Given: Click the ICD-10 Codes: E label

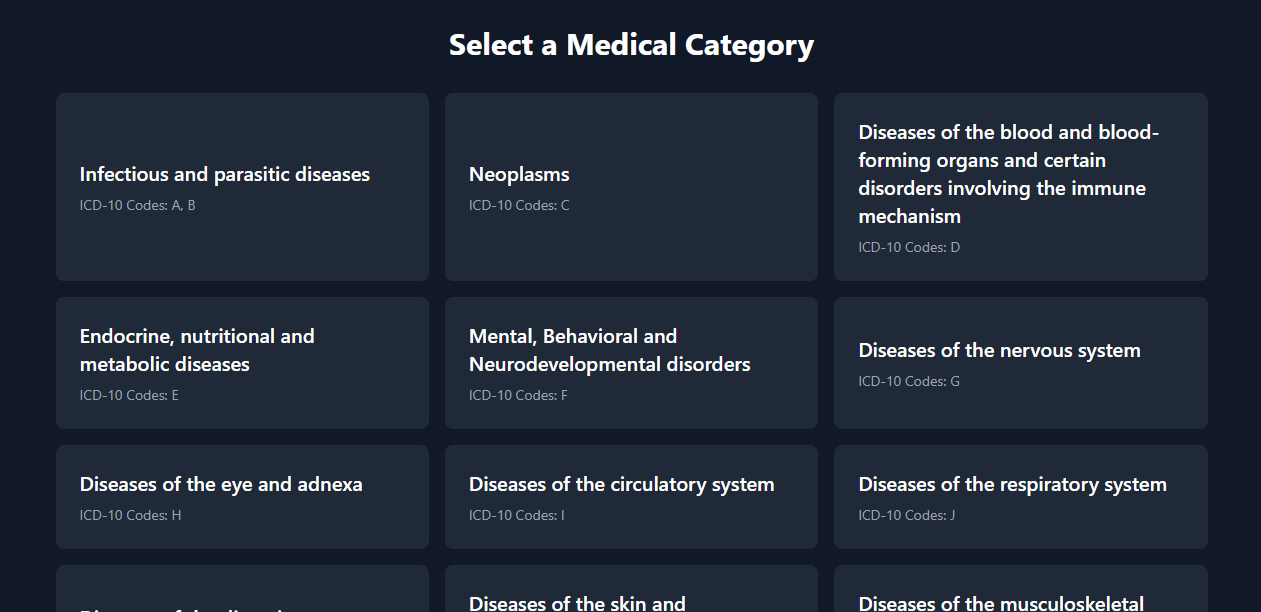Looking at the screenshot, I should [x=129, y=395].
